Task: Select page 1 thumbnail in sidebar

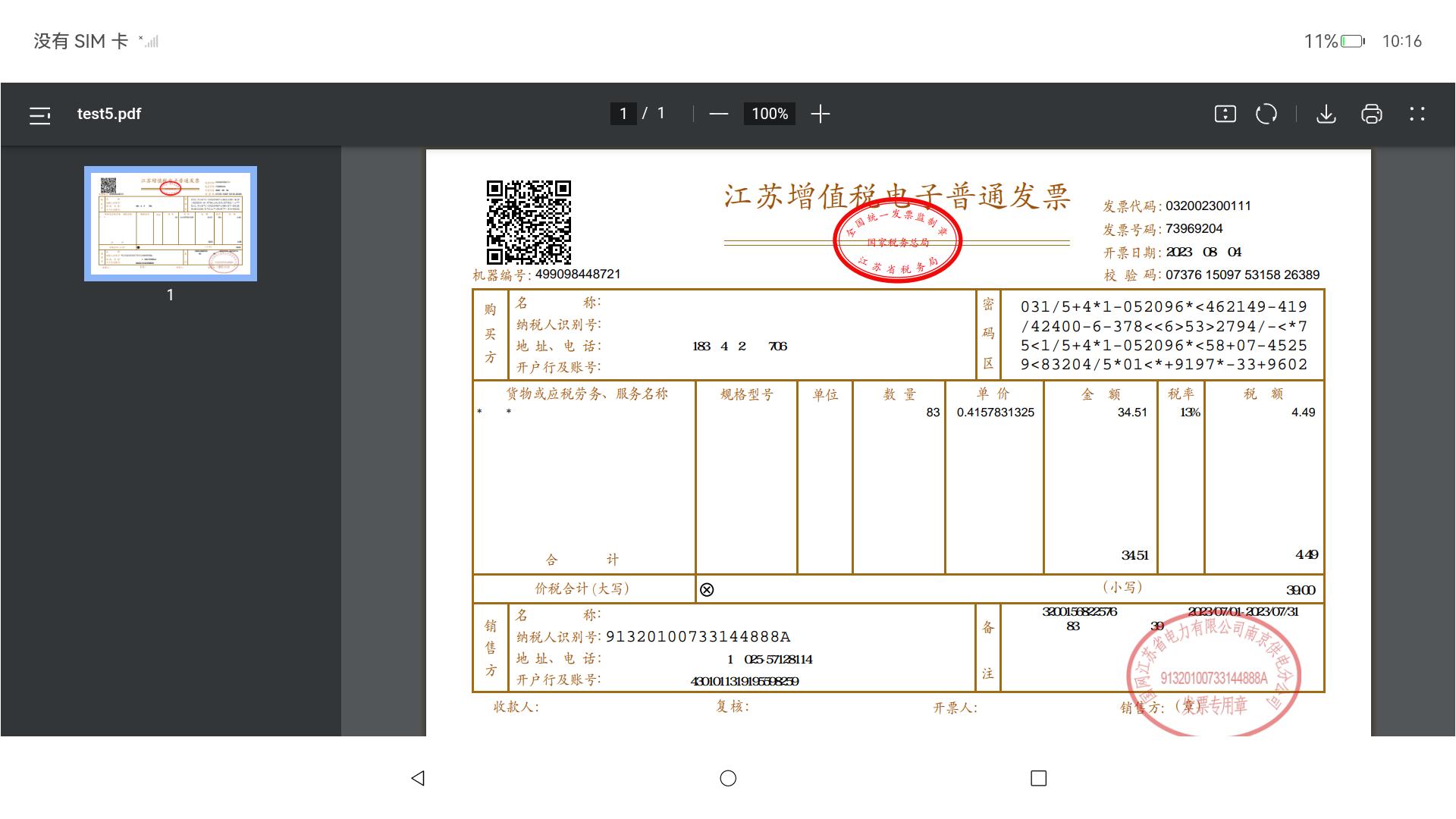Action: pos(171,224)
